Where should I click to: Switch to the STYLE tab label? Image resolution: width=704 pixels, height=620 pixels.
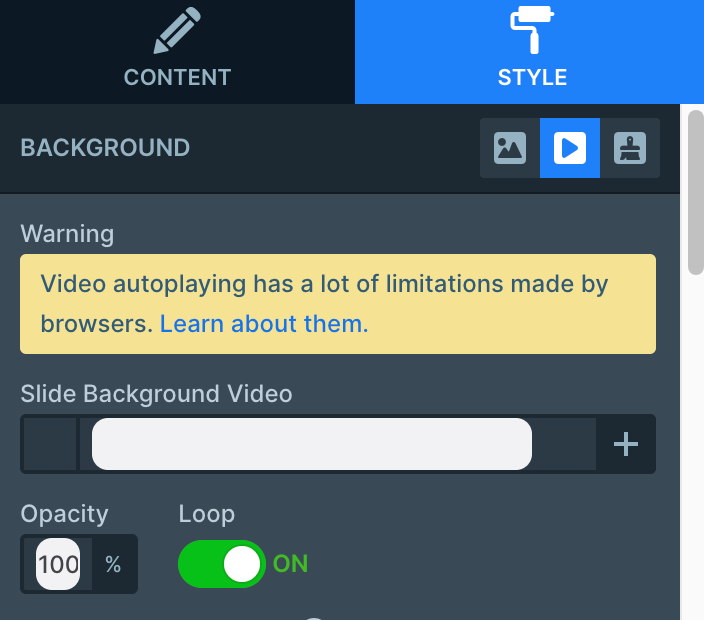[532, 77]
